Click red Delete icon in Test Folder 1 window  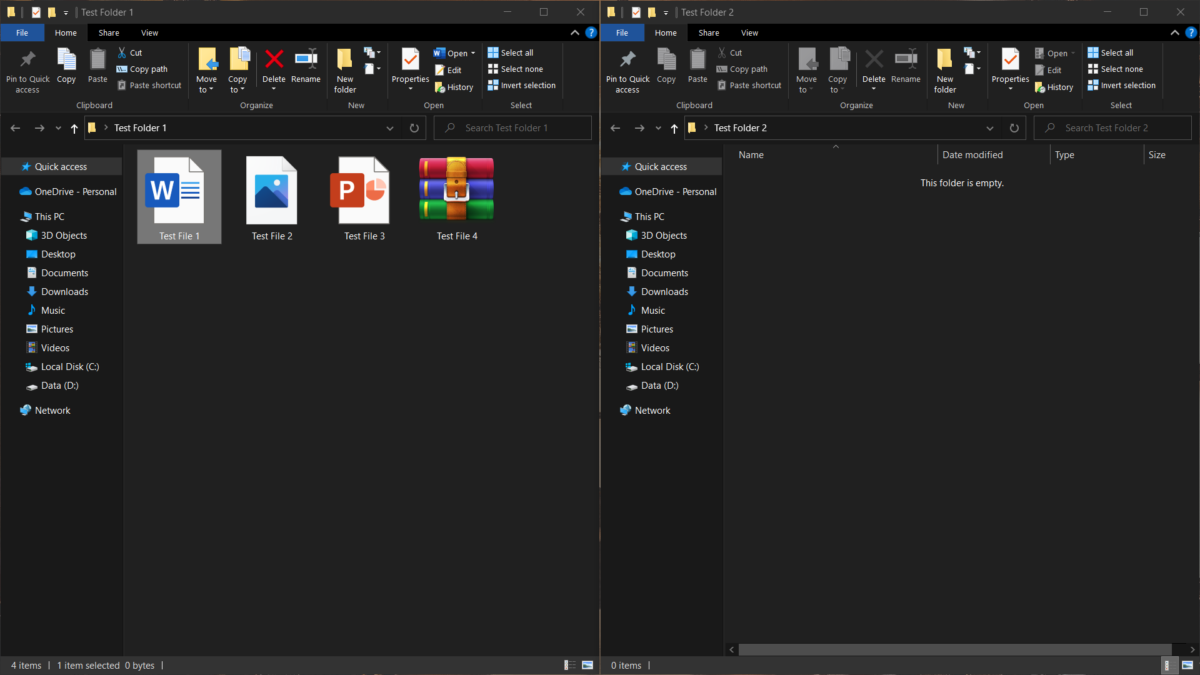274,60
